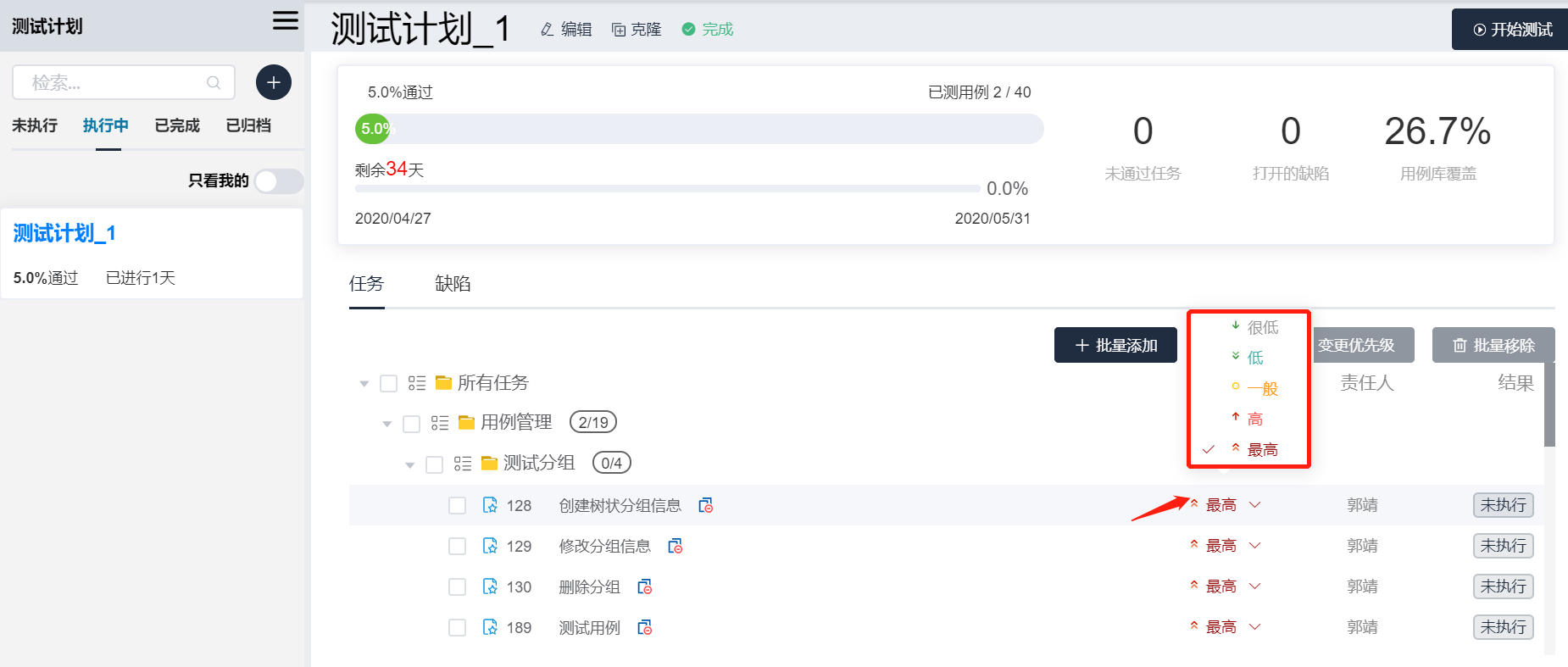This screenshot has height=667, width=1568.
Task: Open priority dropdown chevron for case 129
Action: (1255, 546)
